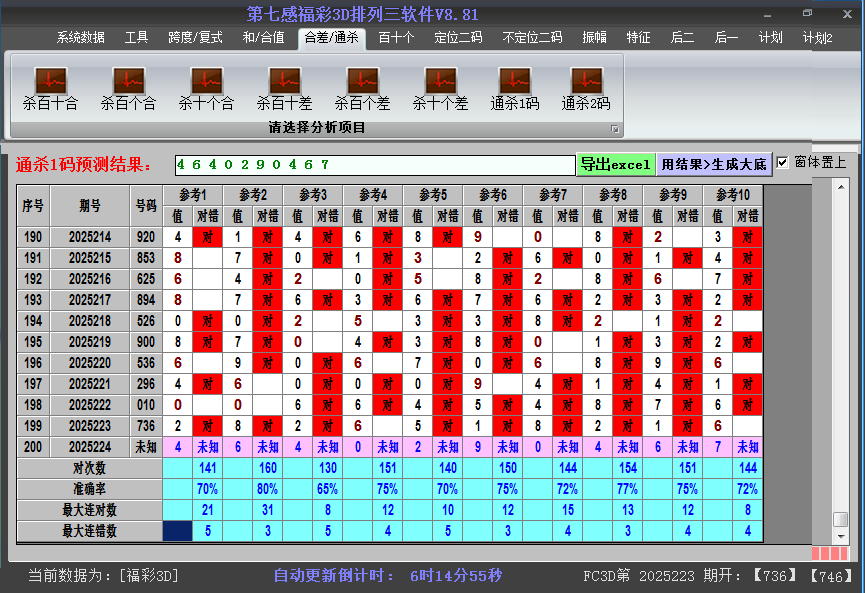
Task: Select the row with 期号 2025214
Action: [x=390, y=237]
